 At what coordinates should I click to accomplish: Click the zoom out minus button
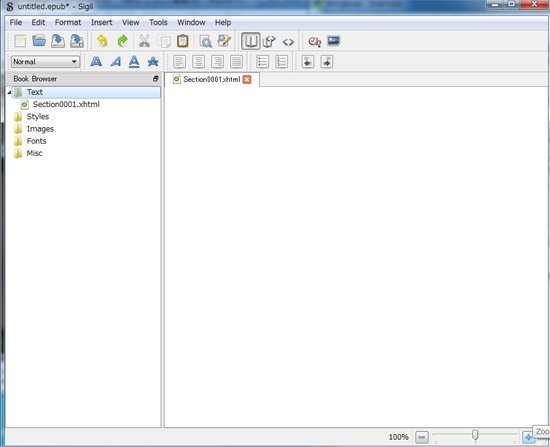[x=422, y=437]
